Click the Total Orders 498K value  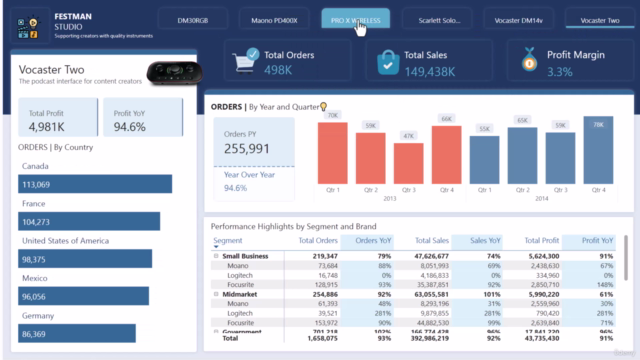[278, 70]
